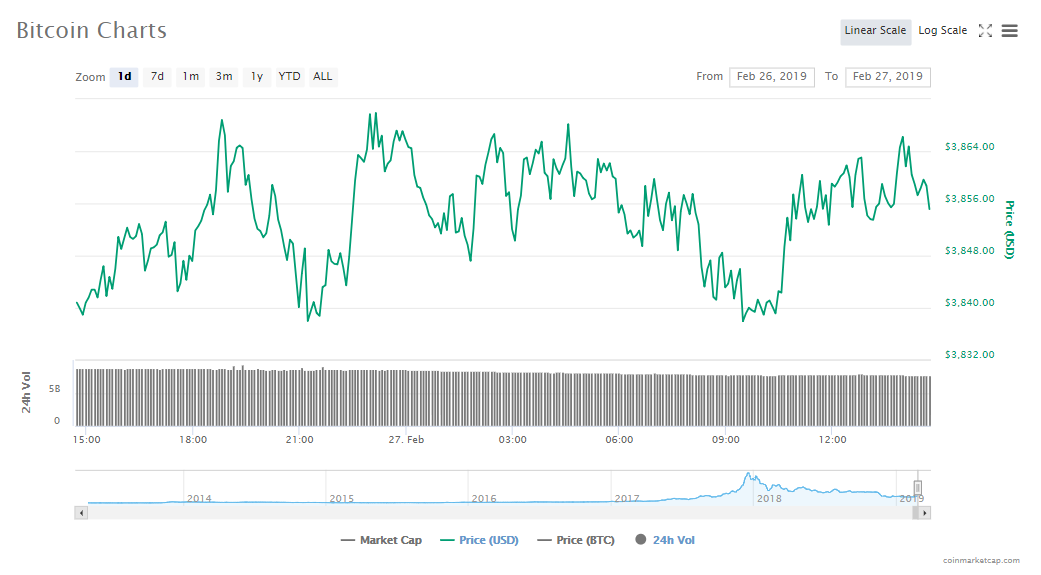
Task: Click the To date field
Action: (887, 77)
